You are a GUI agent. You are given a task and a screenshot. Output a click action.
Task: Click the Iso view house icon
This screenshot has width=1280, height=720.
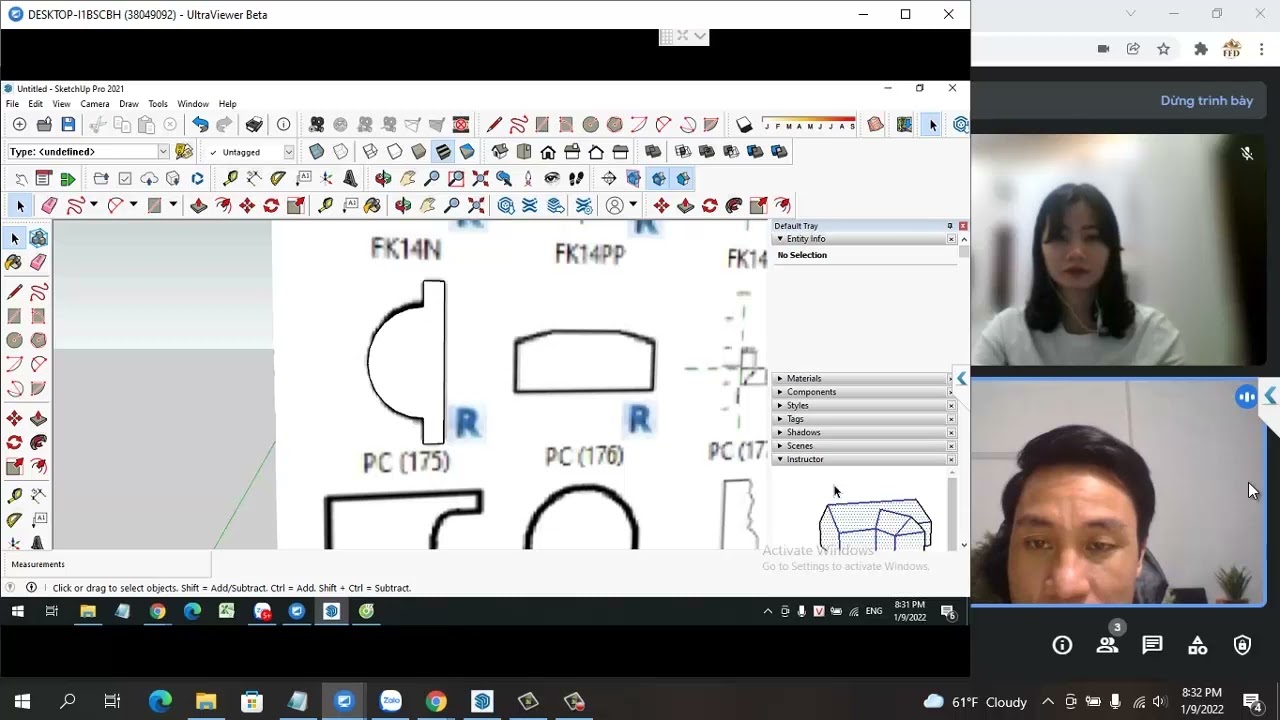coord(500,152)
